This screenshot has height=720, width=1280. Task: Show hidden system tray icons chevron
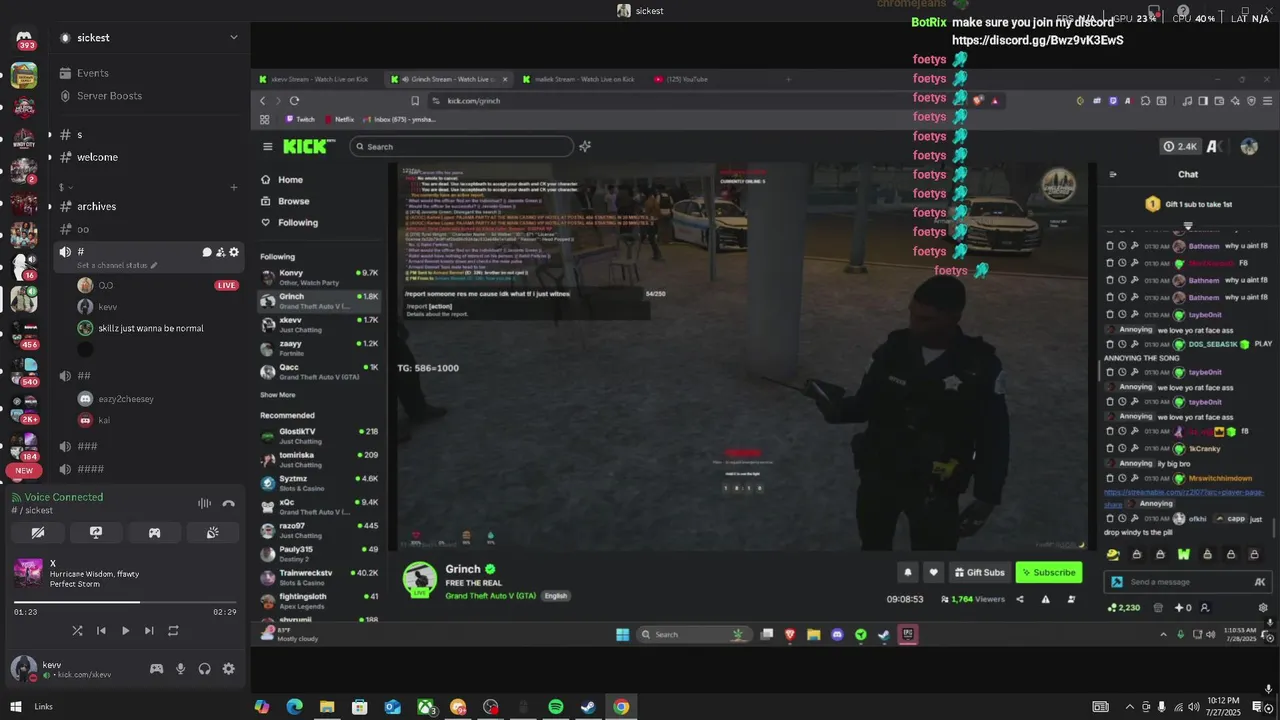point(1129,707)
